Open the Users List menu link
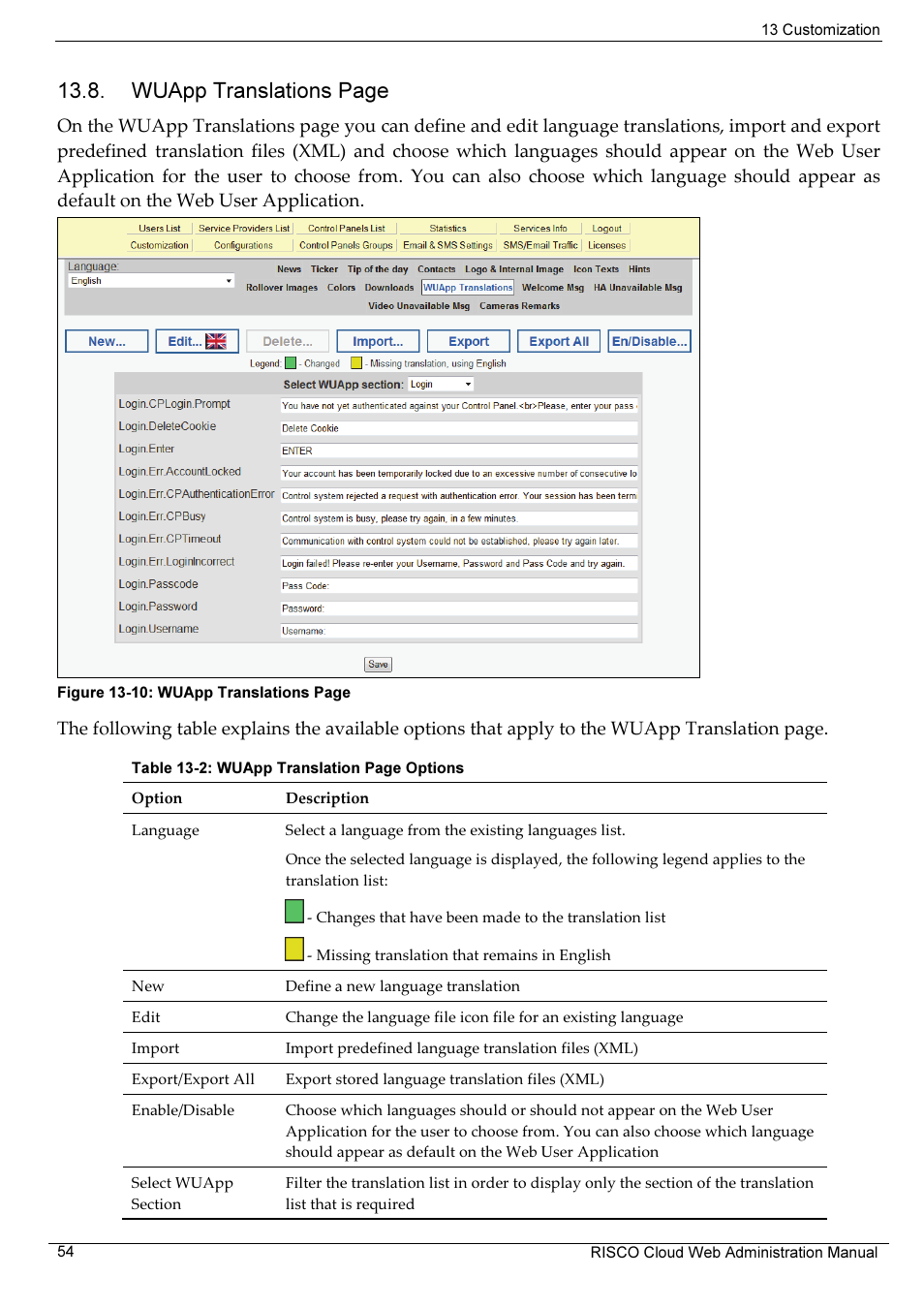924x1308 pixels. tap(159, 229)
